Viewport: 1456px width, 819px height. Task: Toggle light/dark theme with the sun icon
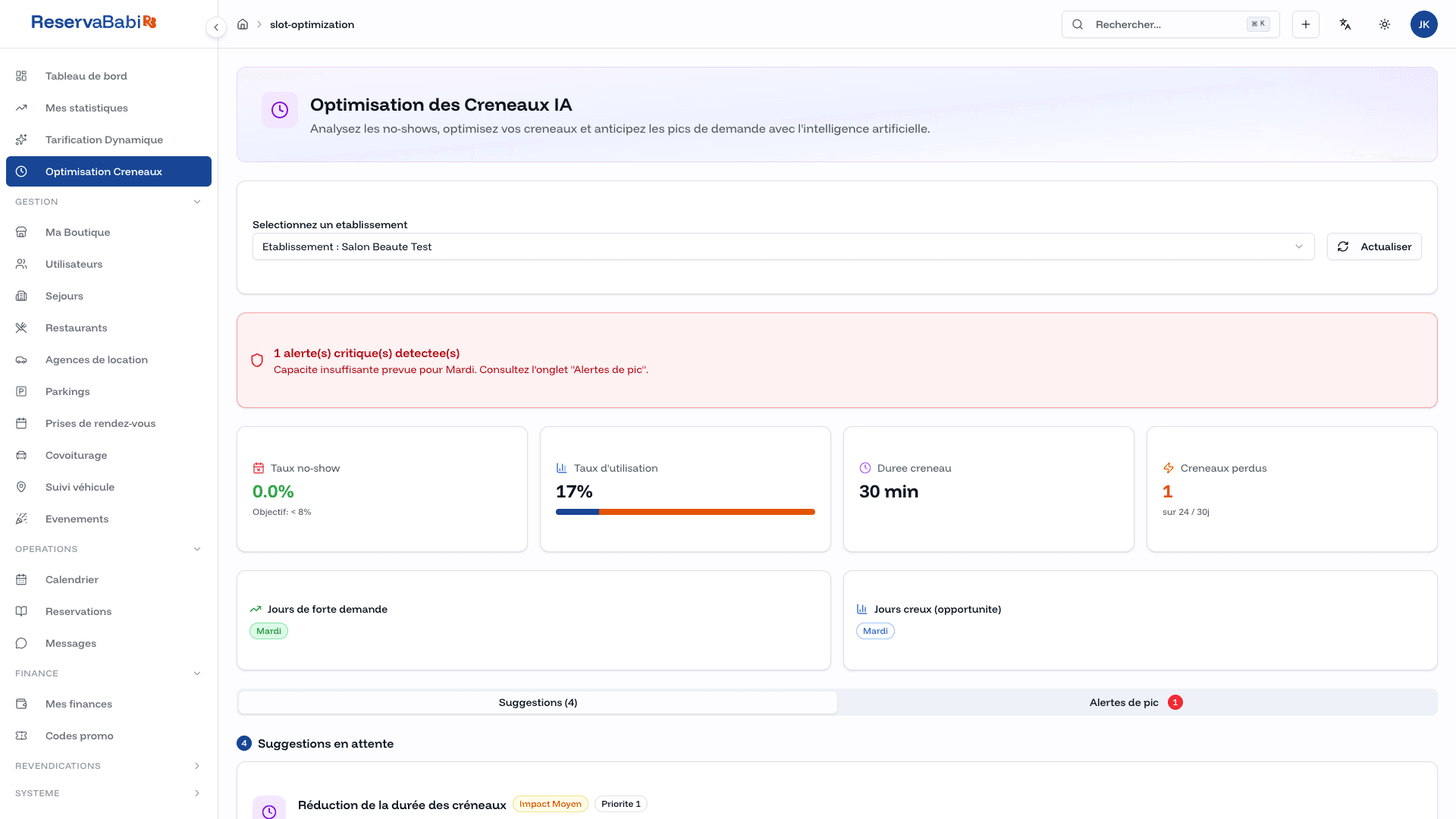tap(1384, 24)
